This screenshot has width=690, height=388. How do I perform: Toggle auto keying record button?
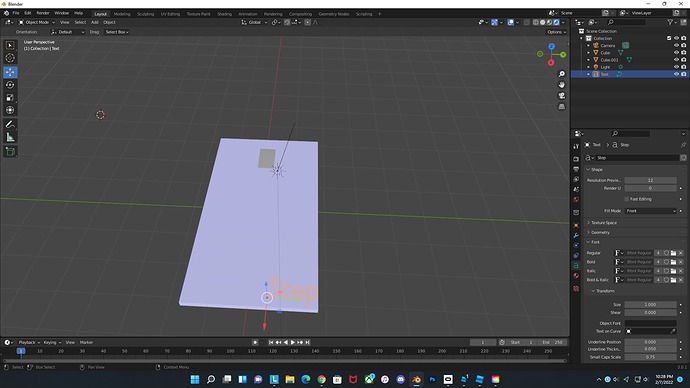pos(255,342)
